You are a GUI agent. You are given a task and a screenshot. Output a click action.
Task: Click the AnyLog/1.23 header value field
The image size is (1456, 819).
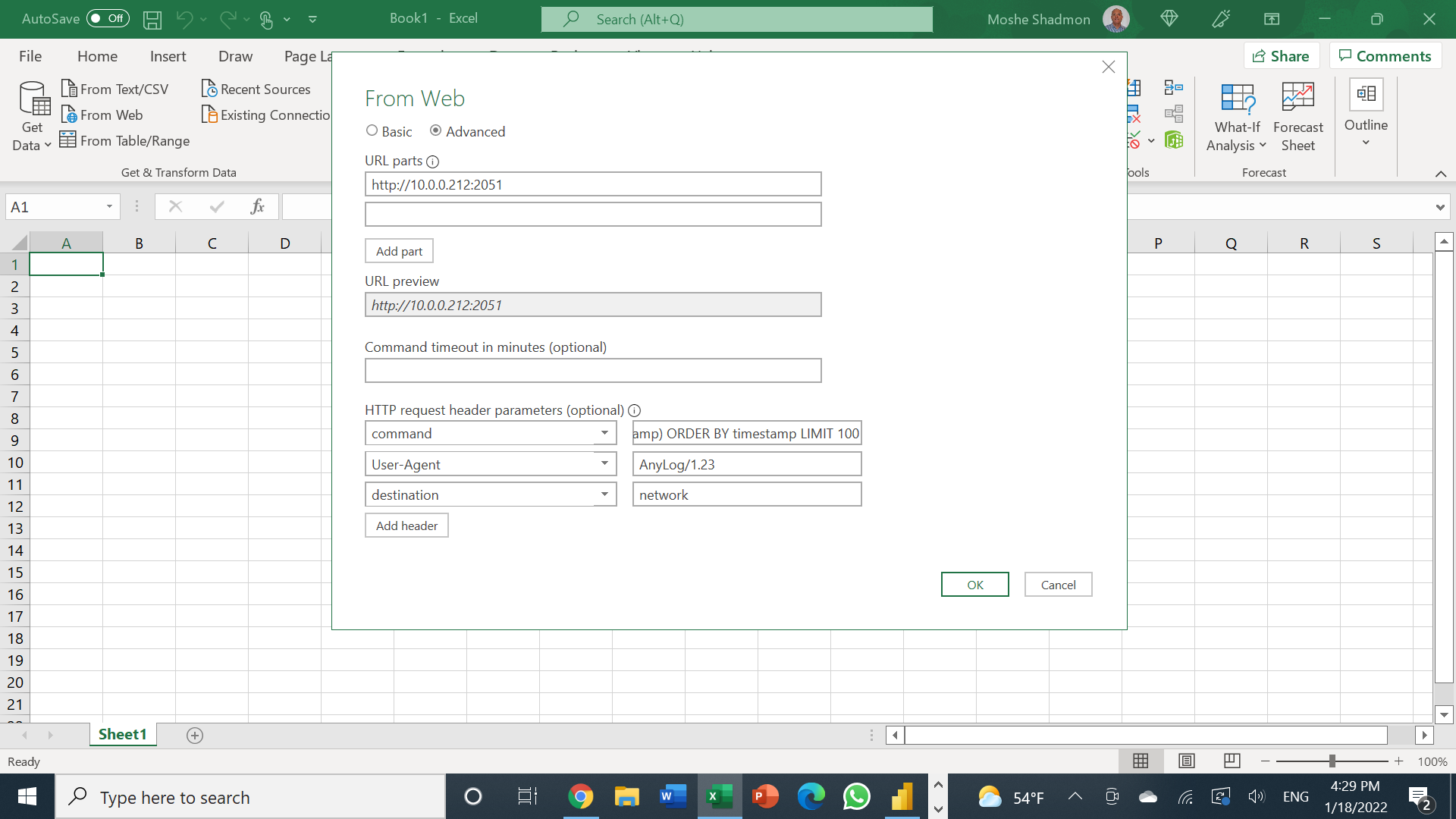747,464
